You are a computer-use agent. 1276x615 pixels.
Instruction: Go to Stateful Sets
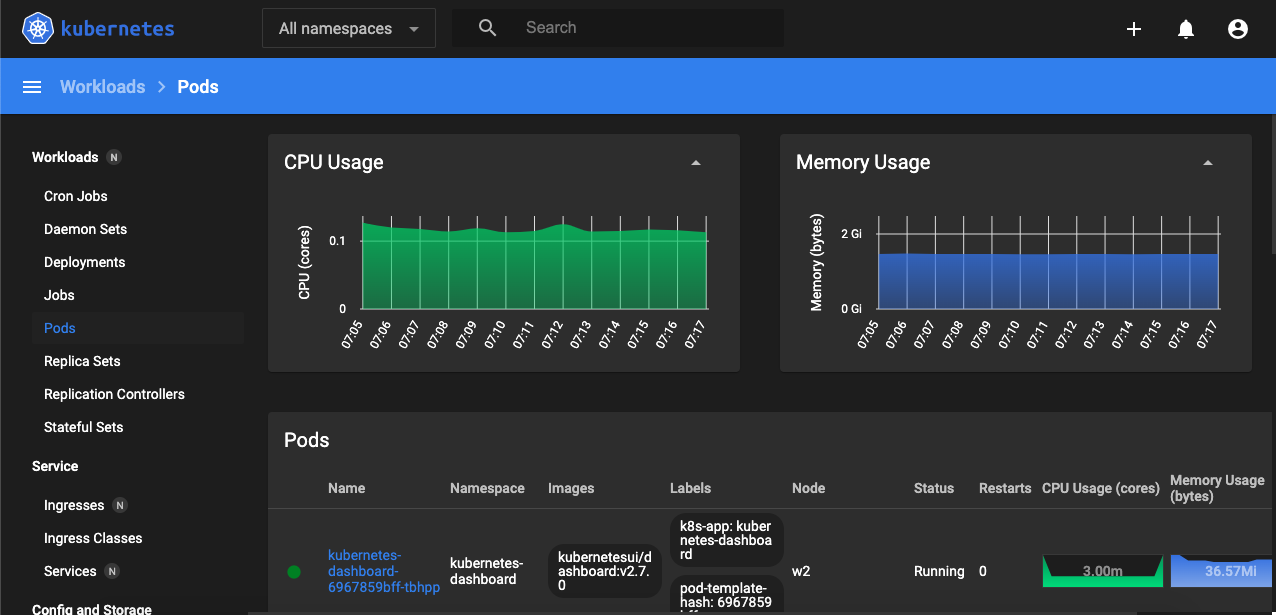(x=84, y=427)
